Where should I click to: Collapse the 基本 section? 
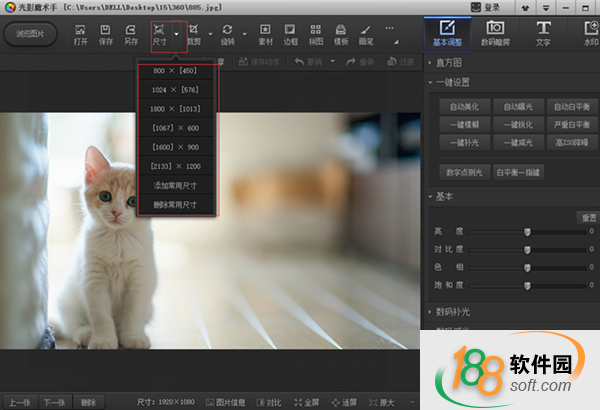coord(430,197)
